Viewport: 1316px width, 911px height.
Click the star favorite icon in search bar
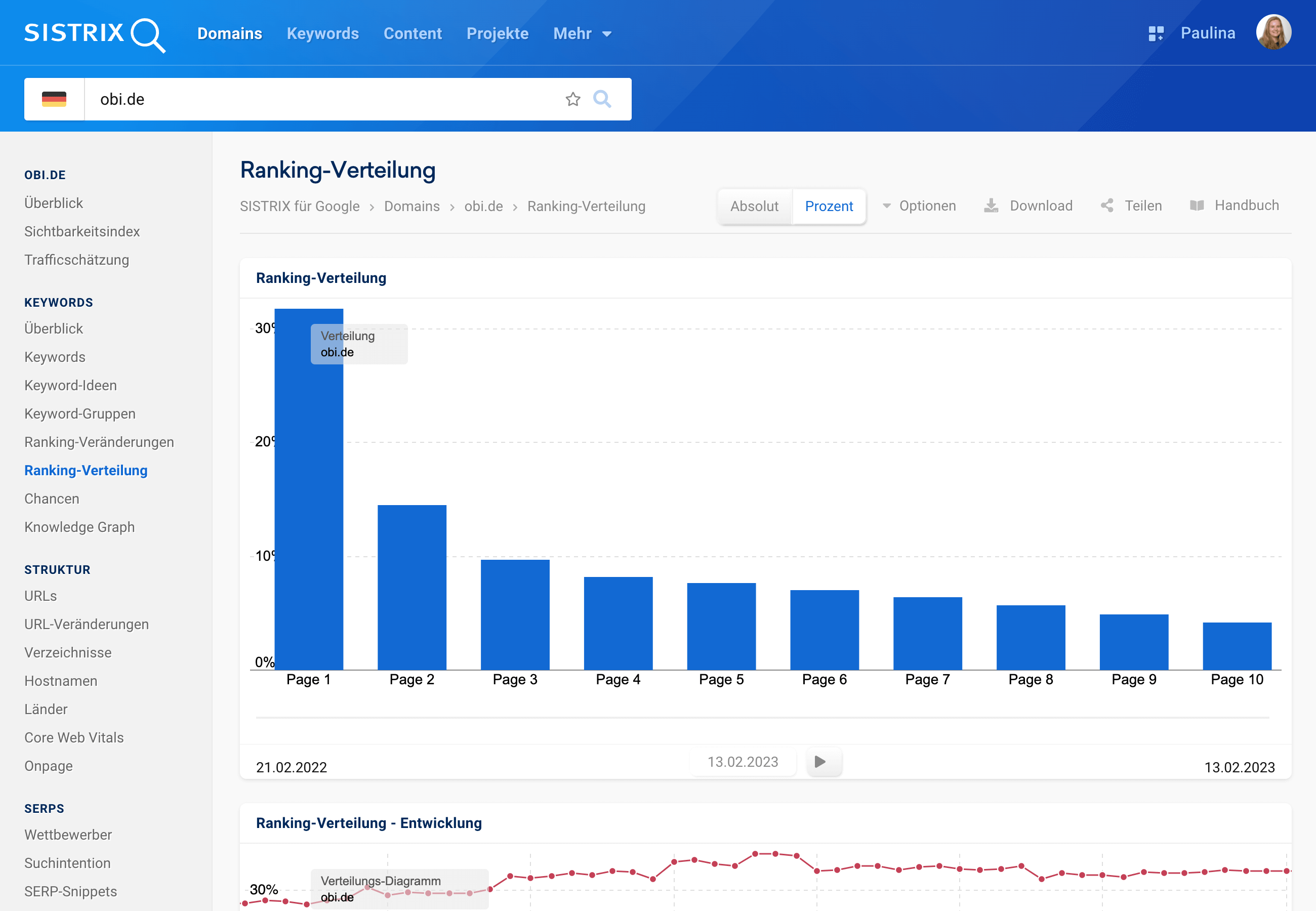(x=572, y=99)
